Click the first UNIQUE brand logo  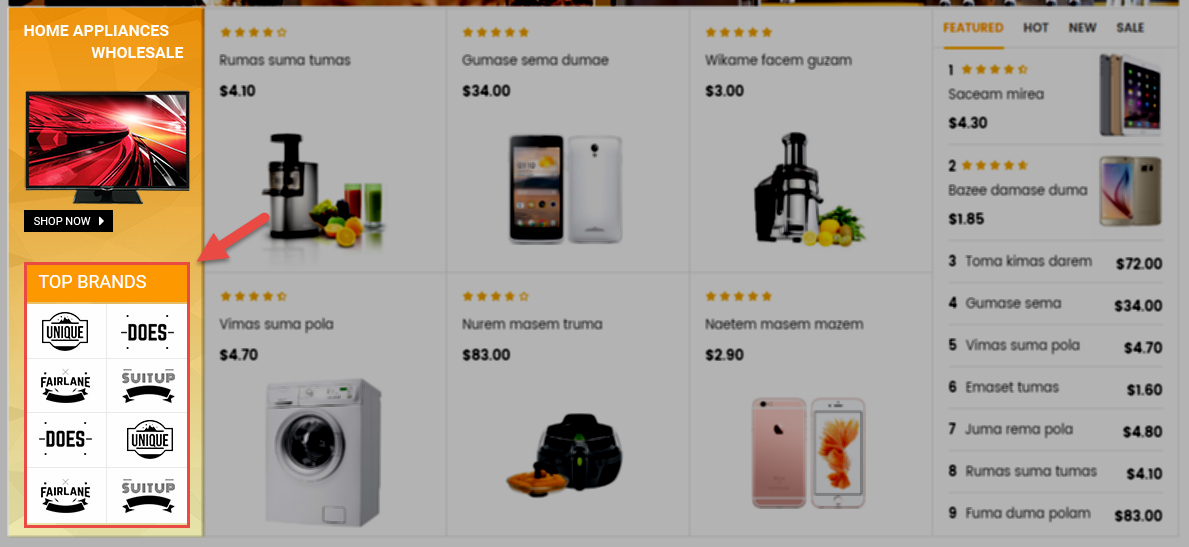[x=66, y=332]
